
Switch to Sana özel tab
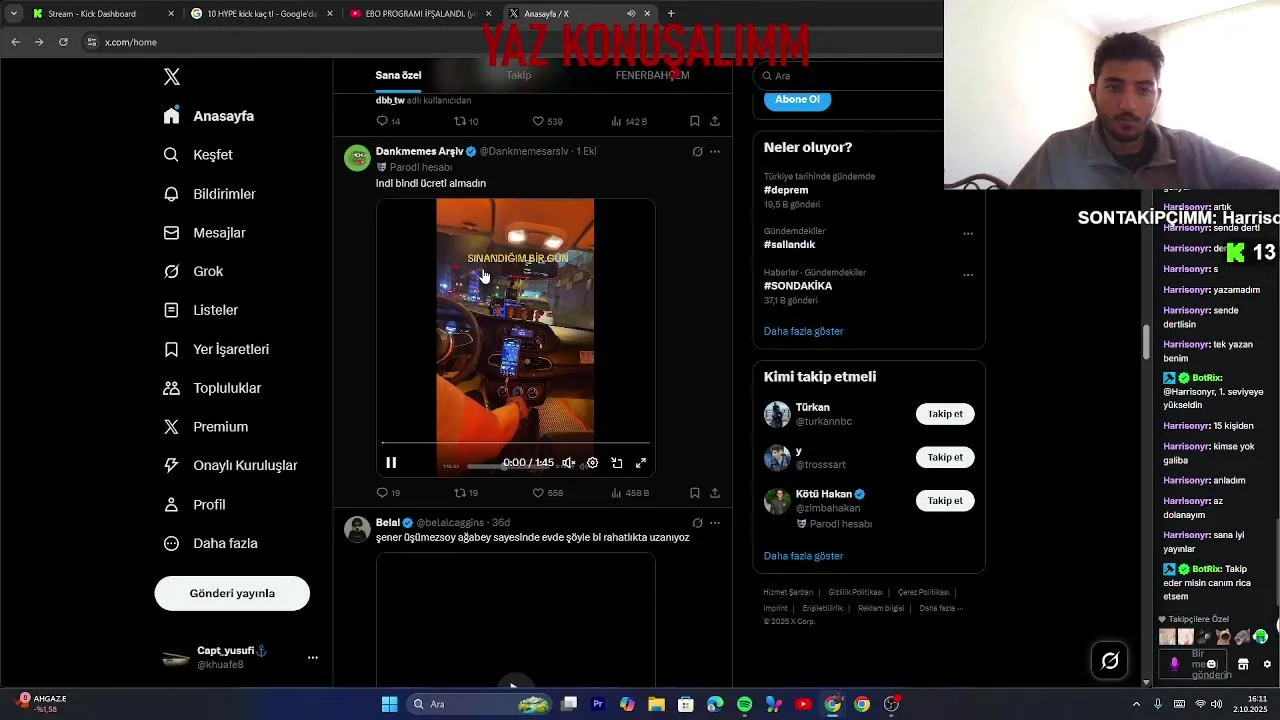click(398, 75)
